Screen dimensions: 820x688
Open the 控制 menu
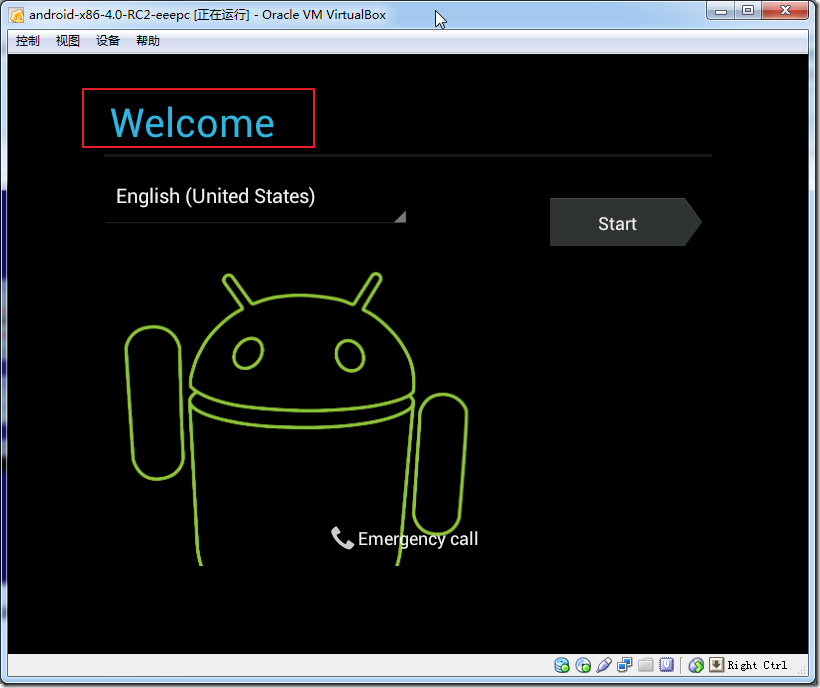(27, 41)
